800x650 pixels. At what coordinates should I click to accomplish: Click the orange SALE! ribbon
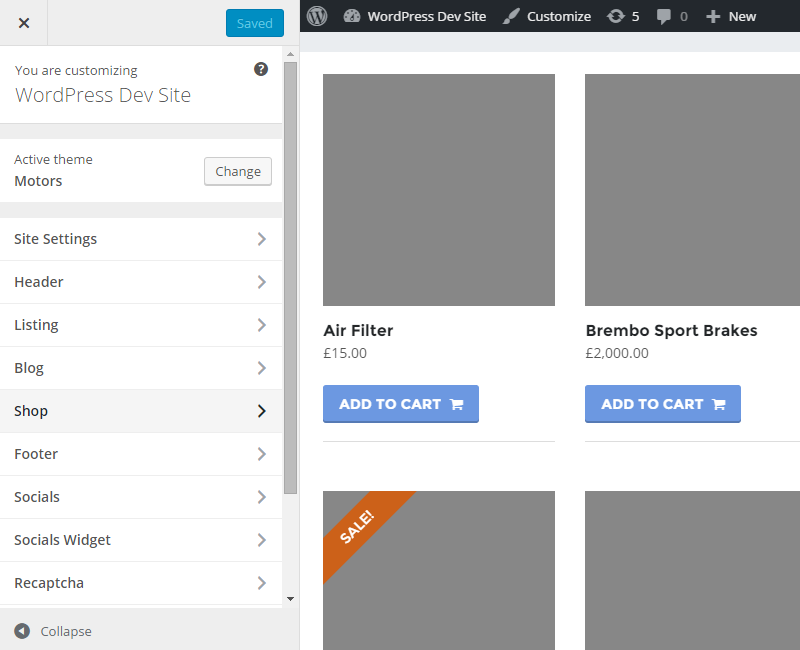(357, 526)
